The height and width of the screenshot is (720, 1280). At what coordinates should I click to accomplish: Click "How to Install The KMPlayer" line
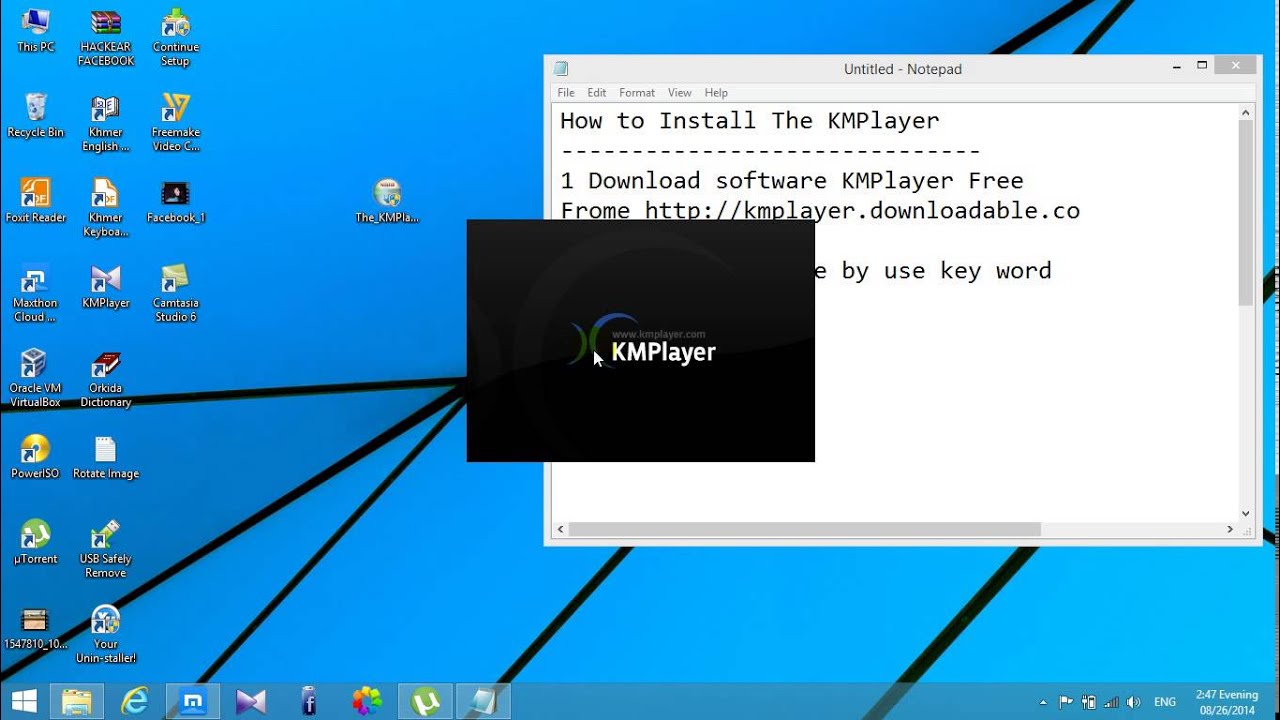(x=750, y=121)
